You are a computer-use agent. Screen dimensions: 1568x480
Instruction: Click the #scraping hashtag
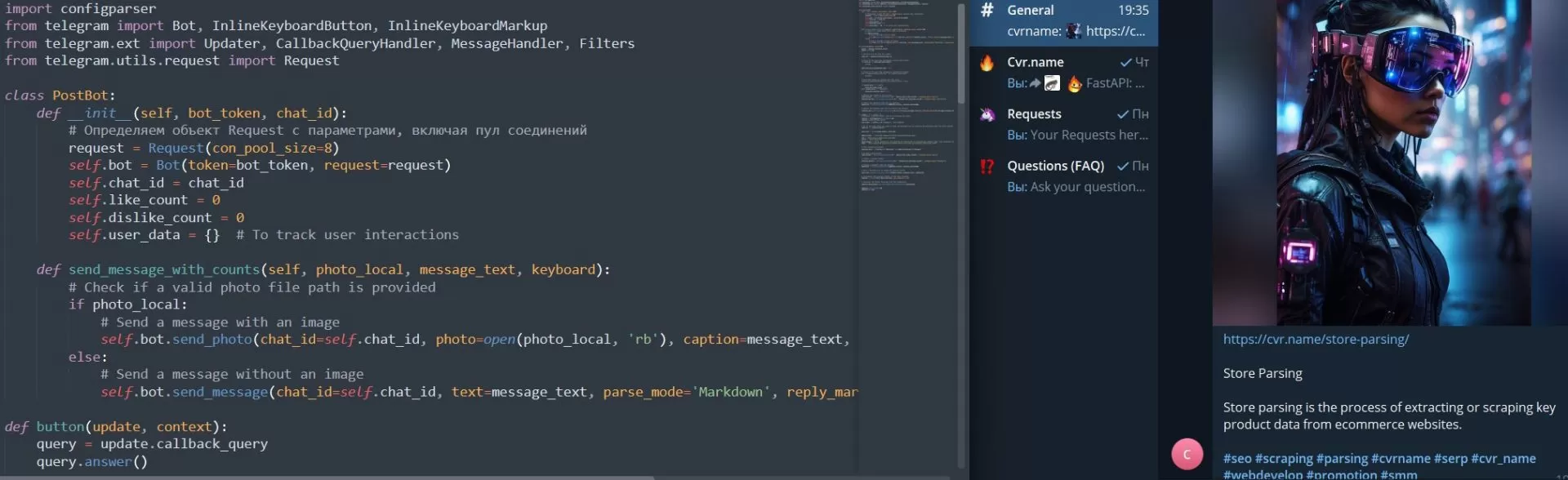(1284, 459)
